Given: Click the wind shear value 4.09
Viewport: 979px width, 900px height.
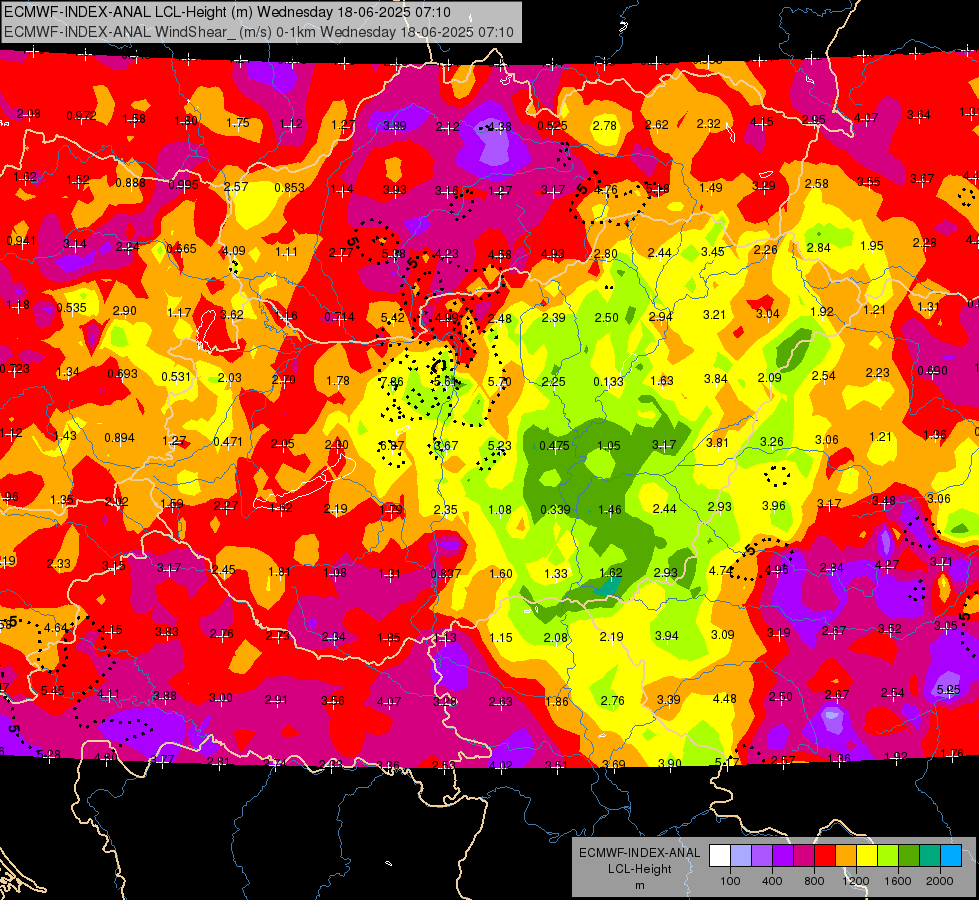Looking at the screenshot, I should (234, 250).
